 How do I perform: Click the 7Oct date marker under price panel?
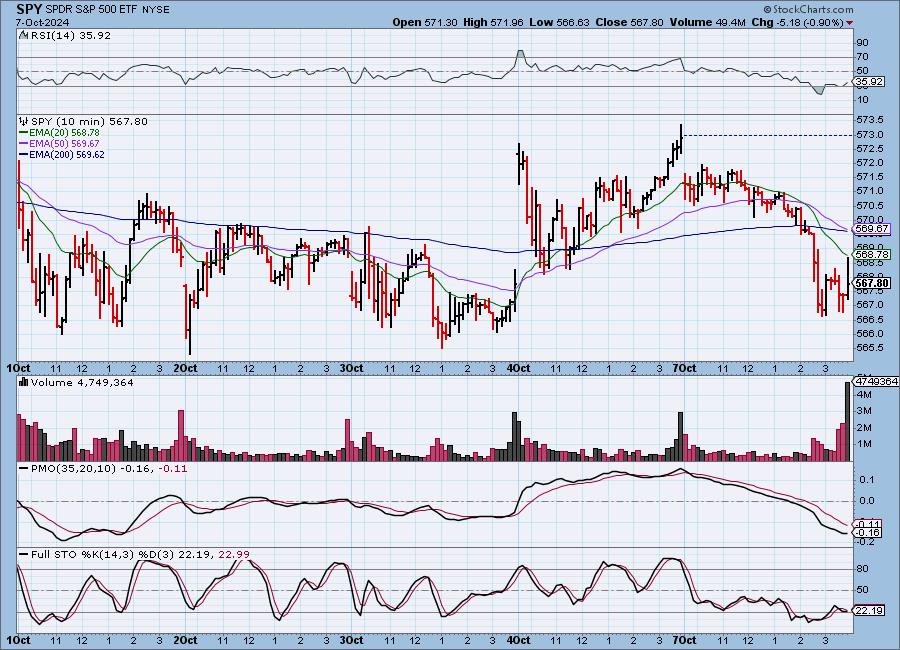[684, 368]
